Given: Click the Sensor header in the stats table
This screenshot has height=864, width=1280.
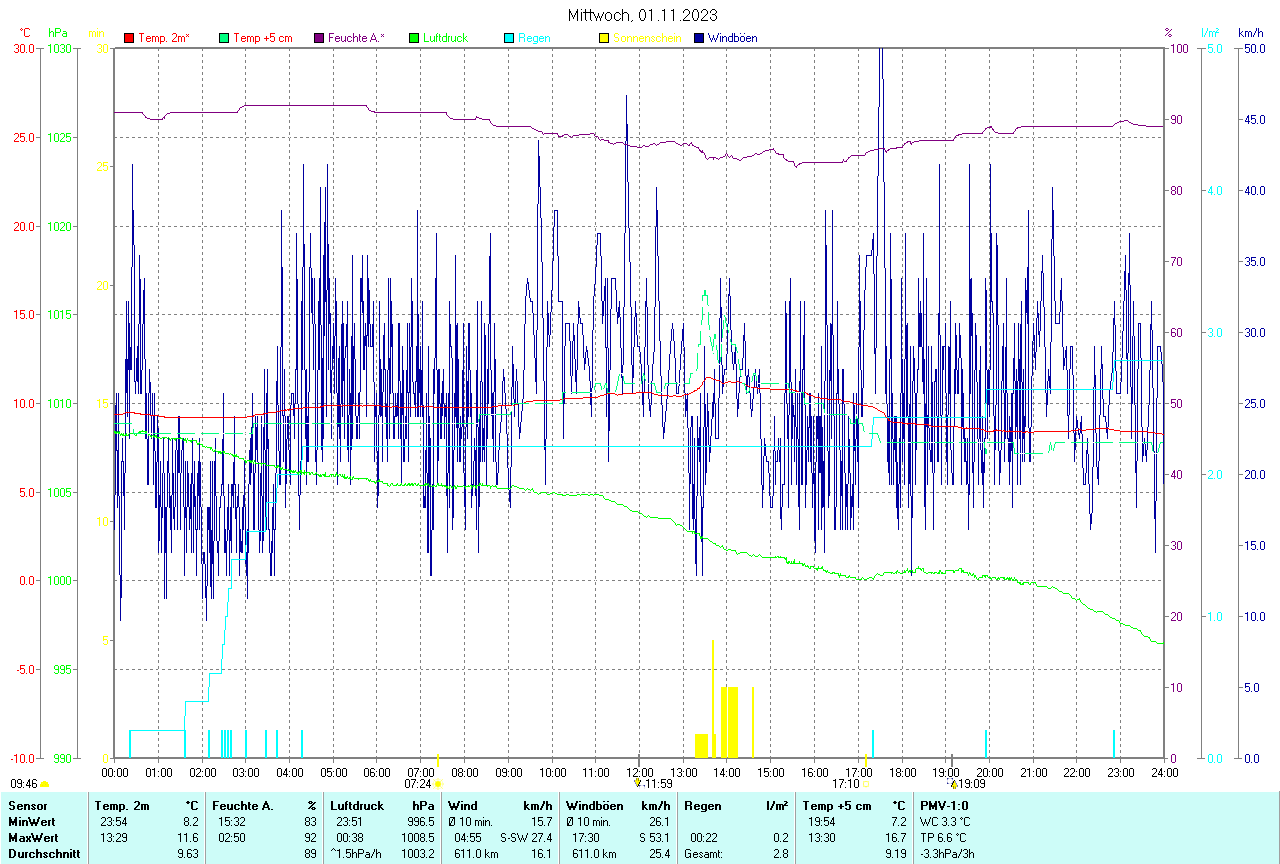Looking at the screenshot, I should pos(28,805).
